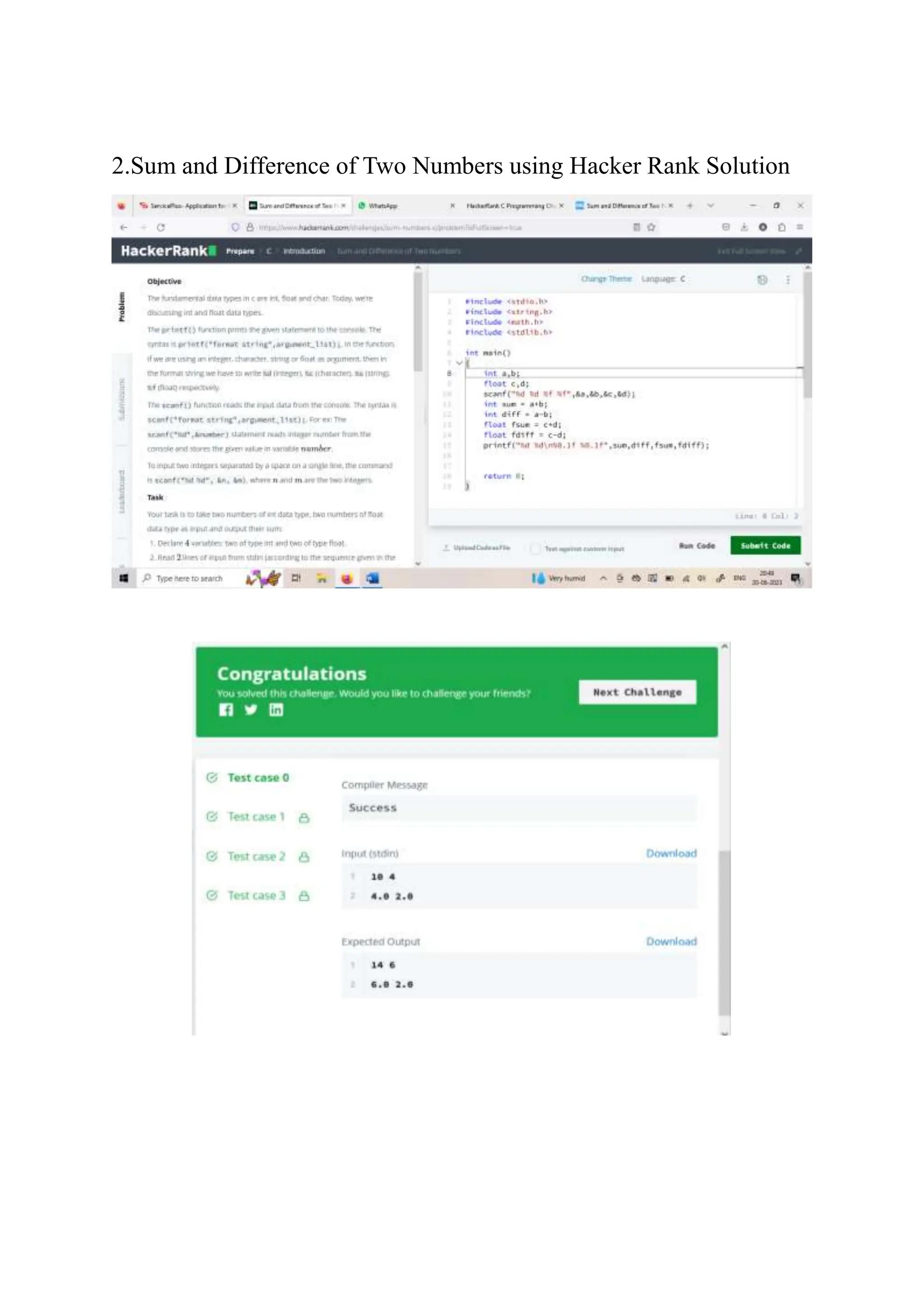Show hidden system tray icons
Viewport: 924px width, 1307px height.
603,579
